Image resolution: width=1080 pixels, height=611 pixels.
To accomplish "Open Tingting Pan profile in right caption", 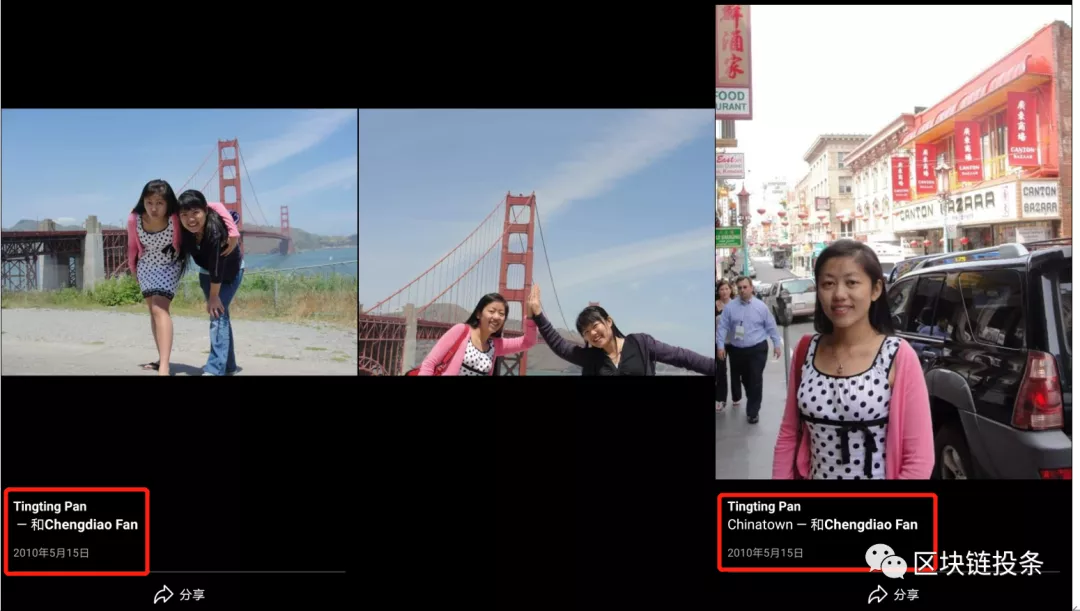I will [x=764, y=506].
